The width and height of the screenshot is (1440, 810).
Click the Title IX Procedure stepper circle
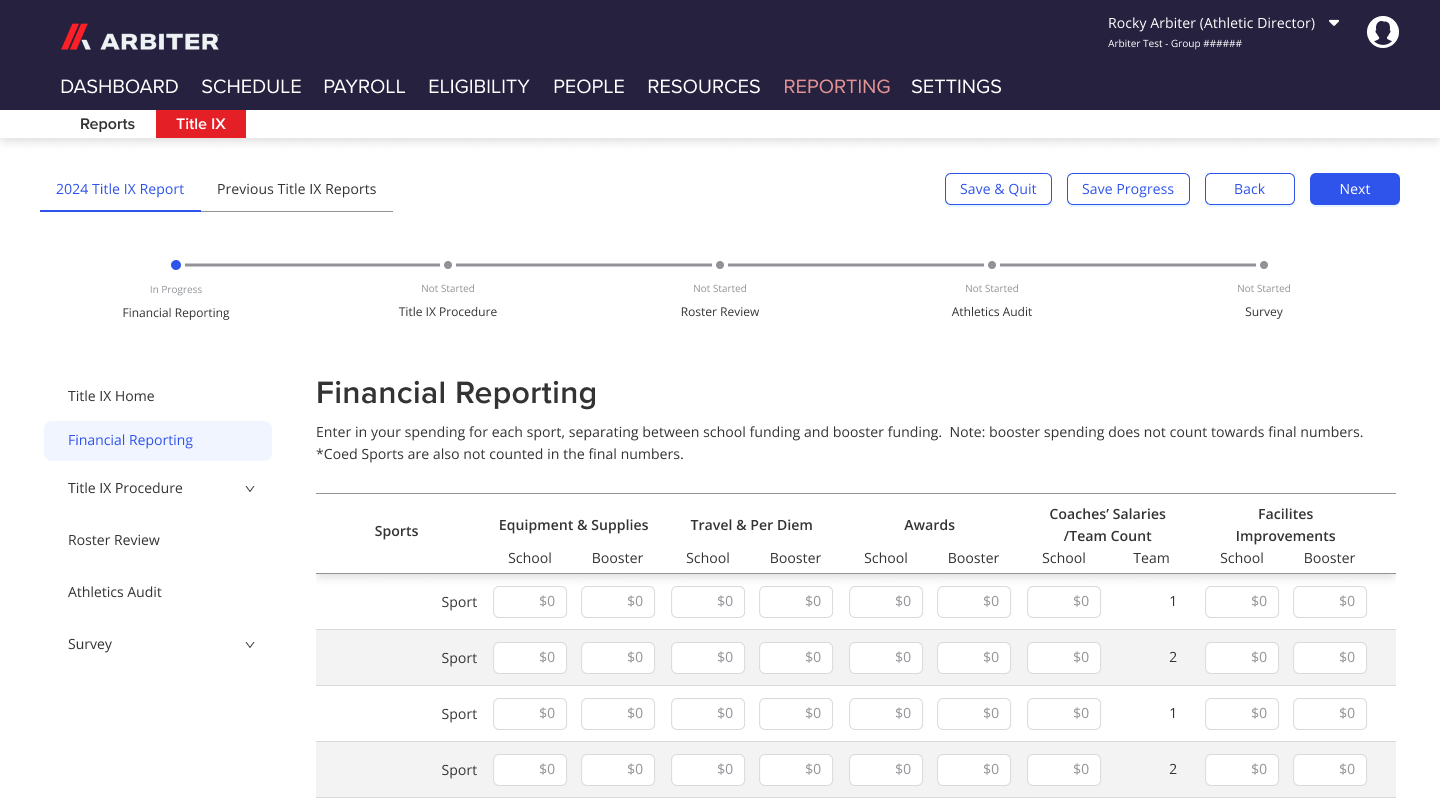(447, 265)
